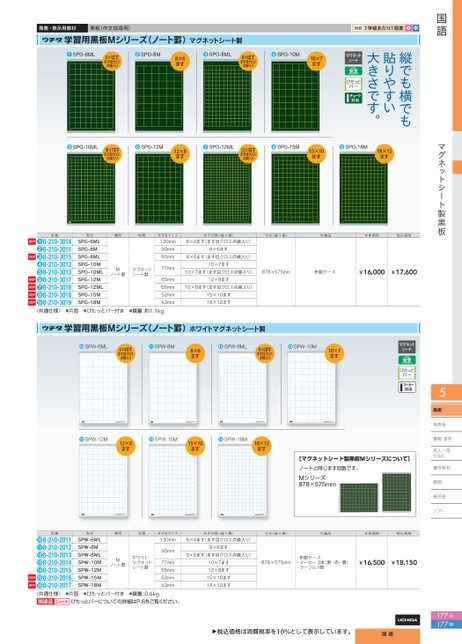
Task: Open the SPW-15M whiteboard image
Action: 173,481
